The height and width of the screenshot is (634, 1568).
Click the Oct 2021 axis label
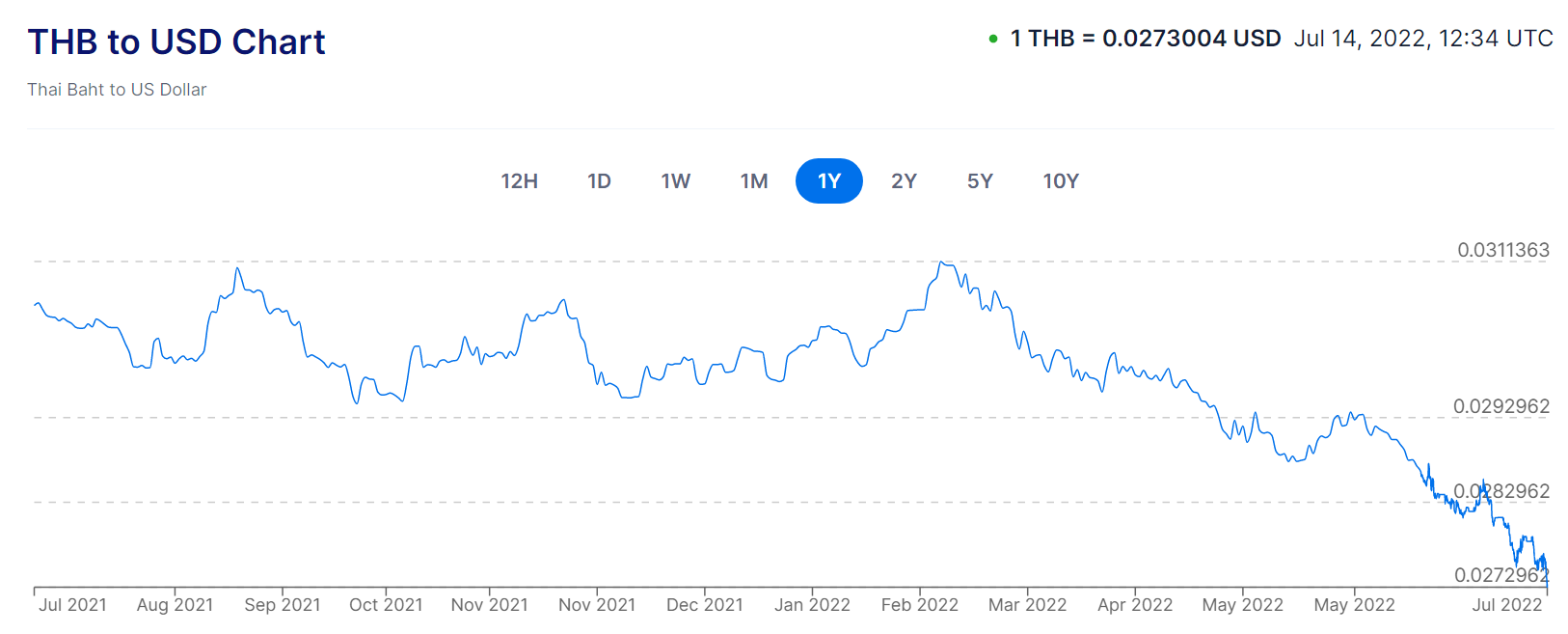coord(386,605)
